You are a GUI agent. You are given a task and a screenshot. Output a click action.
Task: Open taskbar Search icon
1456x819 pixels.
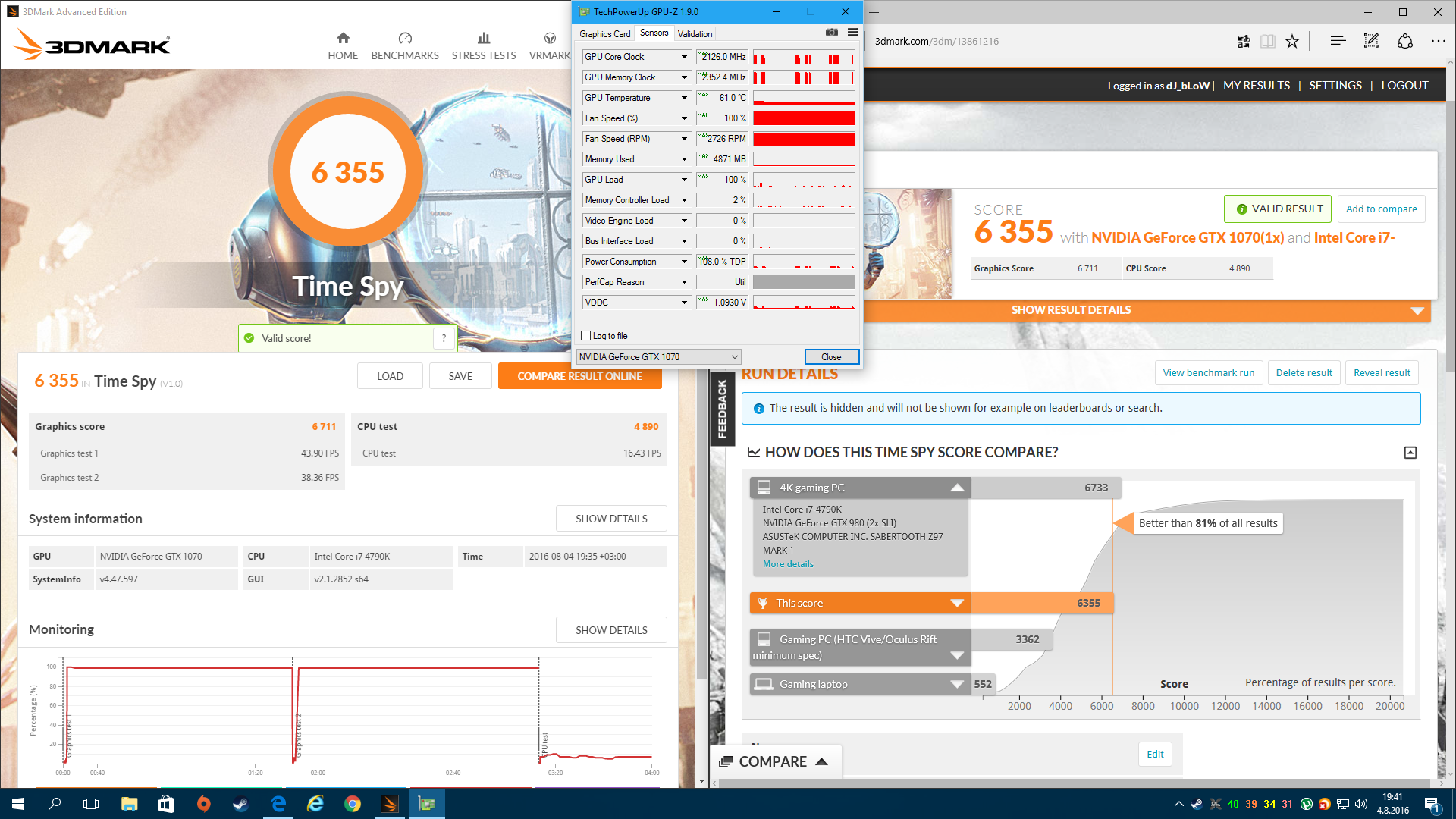pyautogui.click(x=55, y=804)
